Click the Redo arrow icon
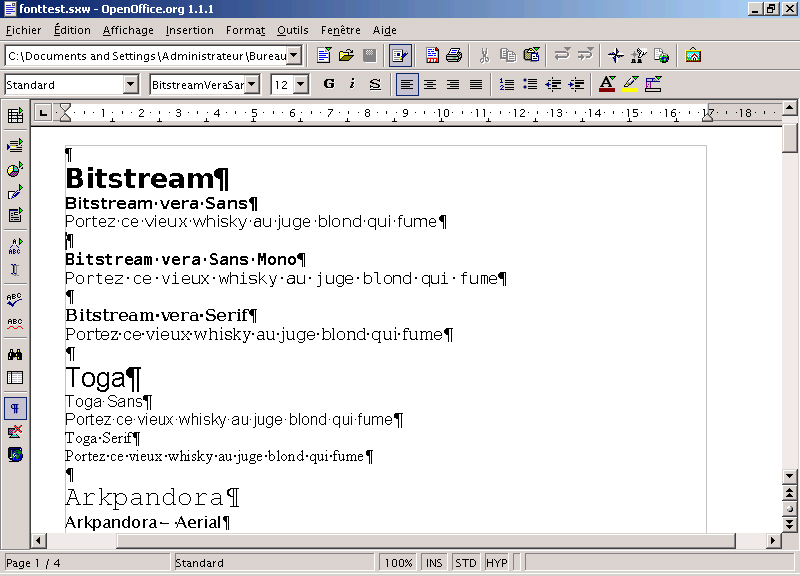The height and width of the screenshot is (576, 800). 585,55
